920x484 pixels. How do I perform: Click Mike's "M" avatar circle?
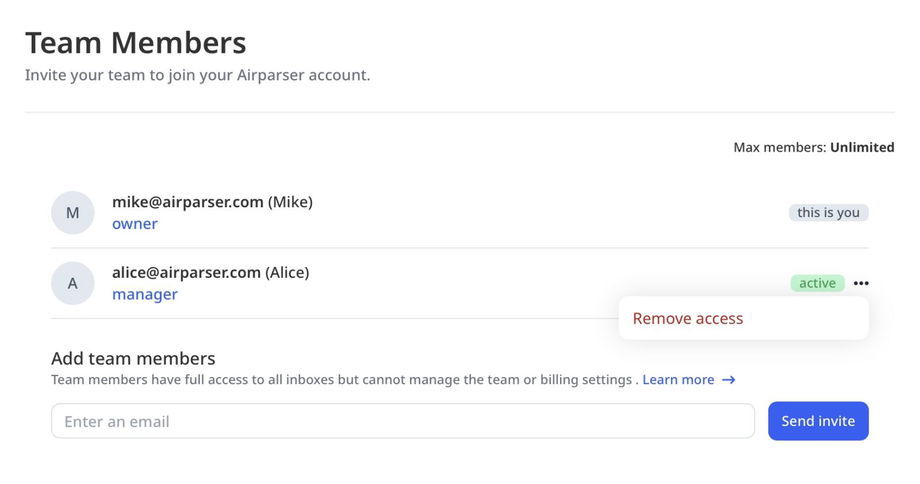coord(72,213)
